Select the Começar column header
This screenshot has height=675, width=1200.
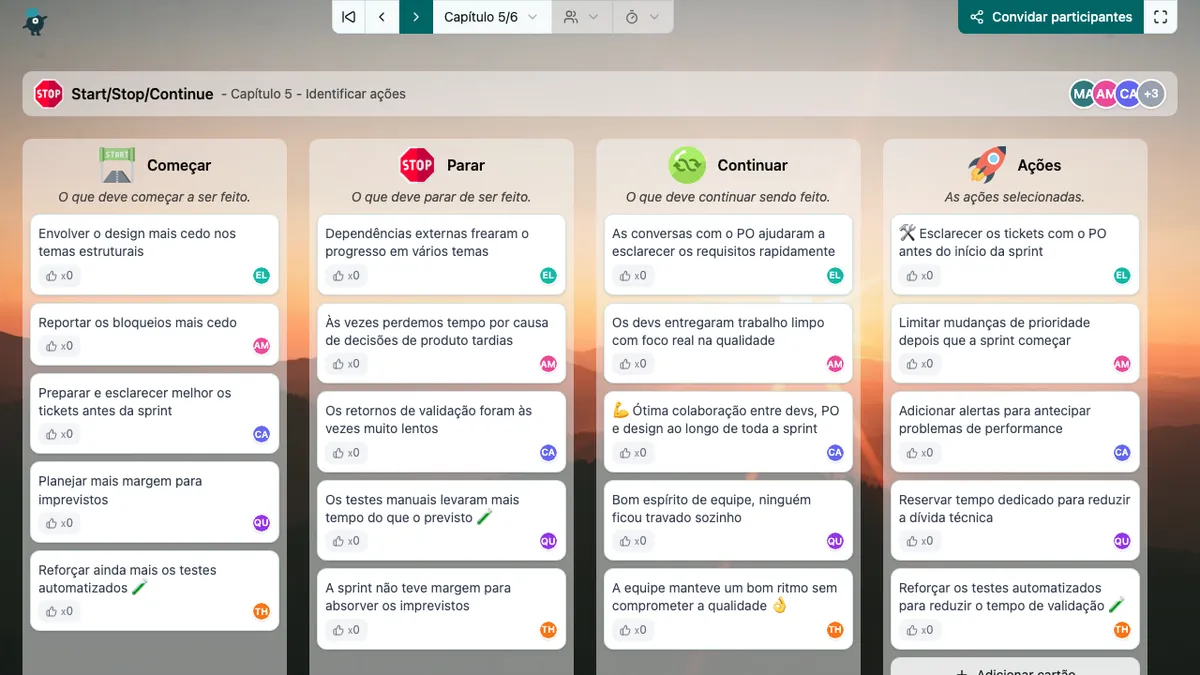[x=178, y=166]
